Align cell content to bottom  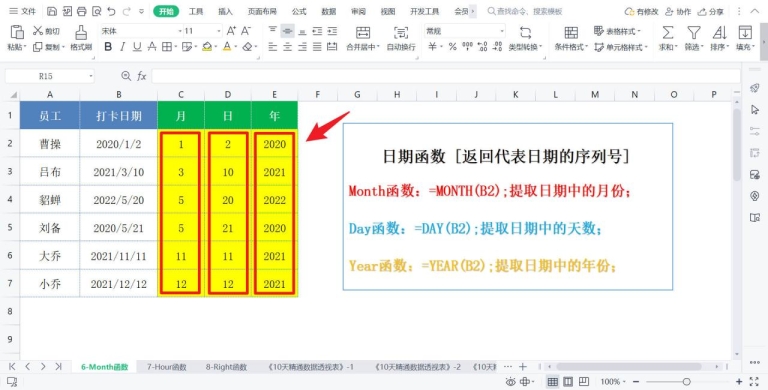click(302, 31)
